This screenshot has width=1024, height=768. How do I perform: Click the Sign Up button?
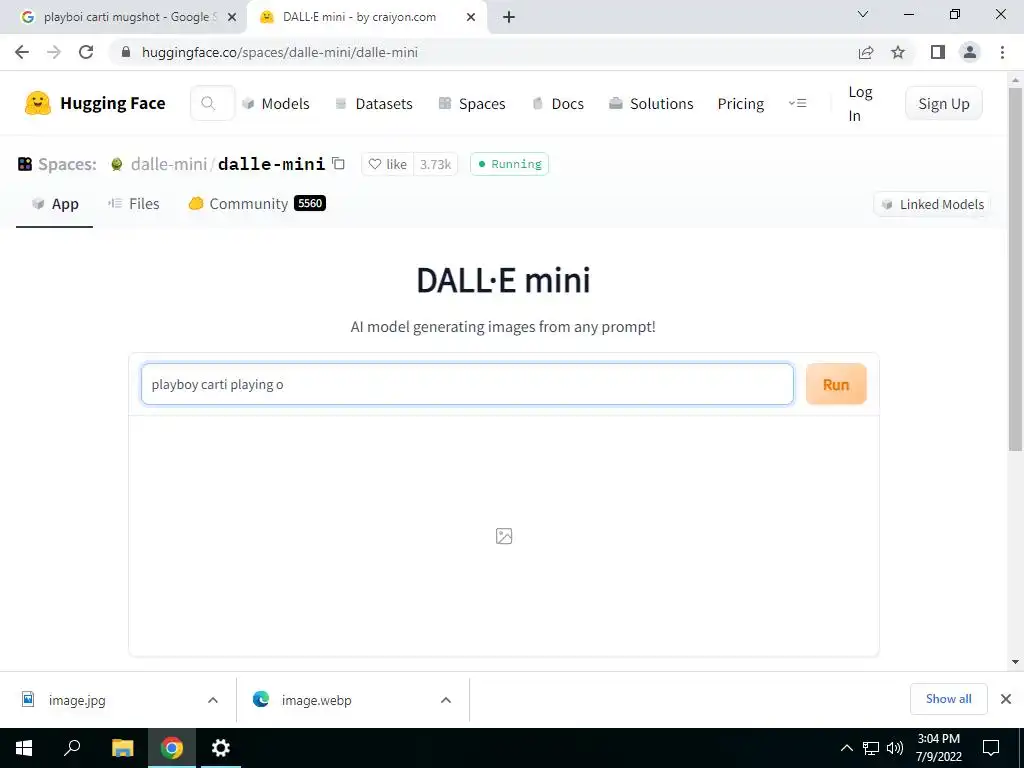click(x=943, y=104)
